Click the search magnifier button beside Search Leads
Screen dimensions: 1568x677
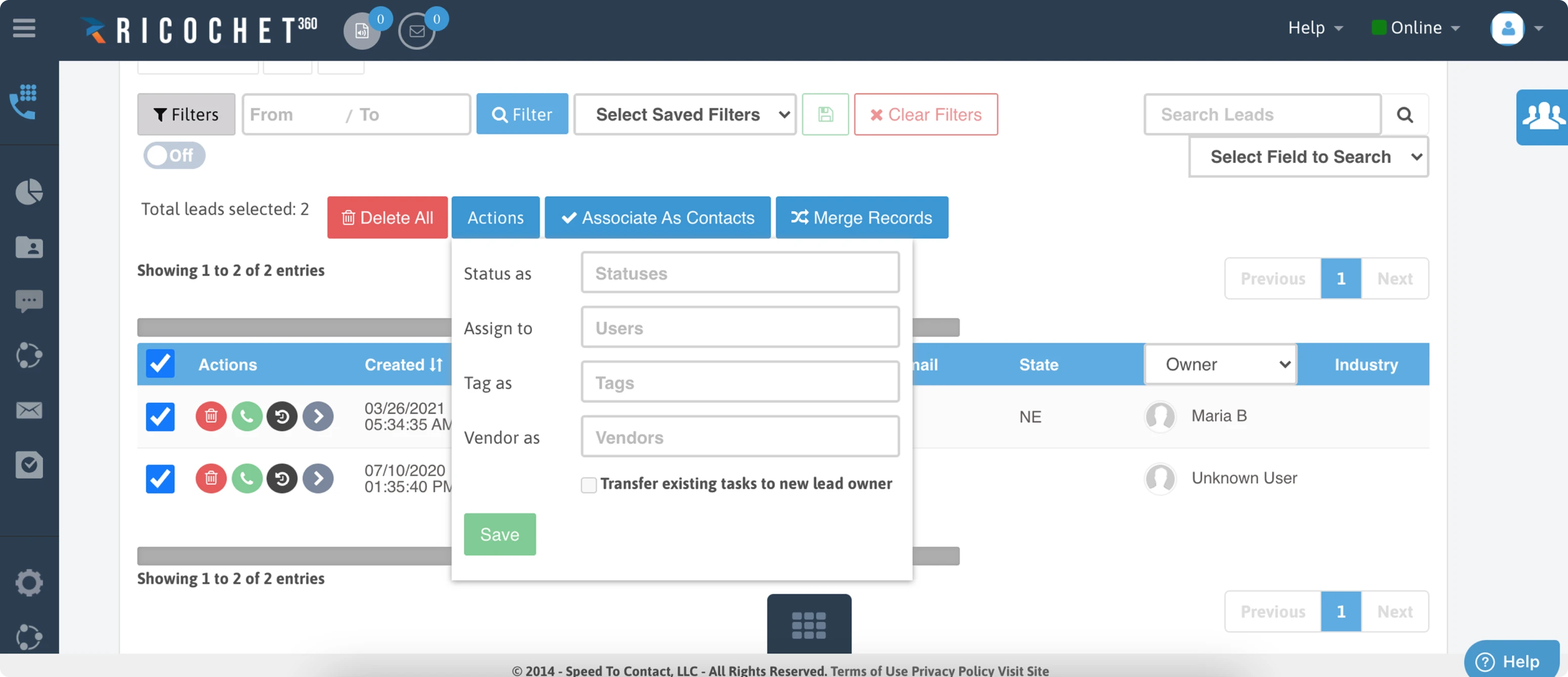point(1404,114)
